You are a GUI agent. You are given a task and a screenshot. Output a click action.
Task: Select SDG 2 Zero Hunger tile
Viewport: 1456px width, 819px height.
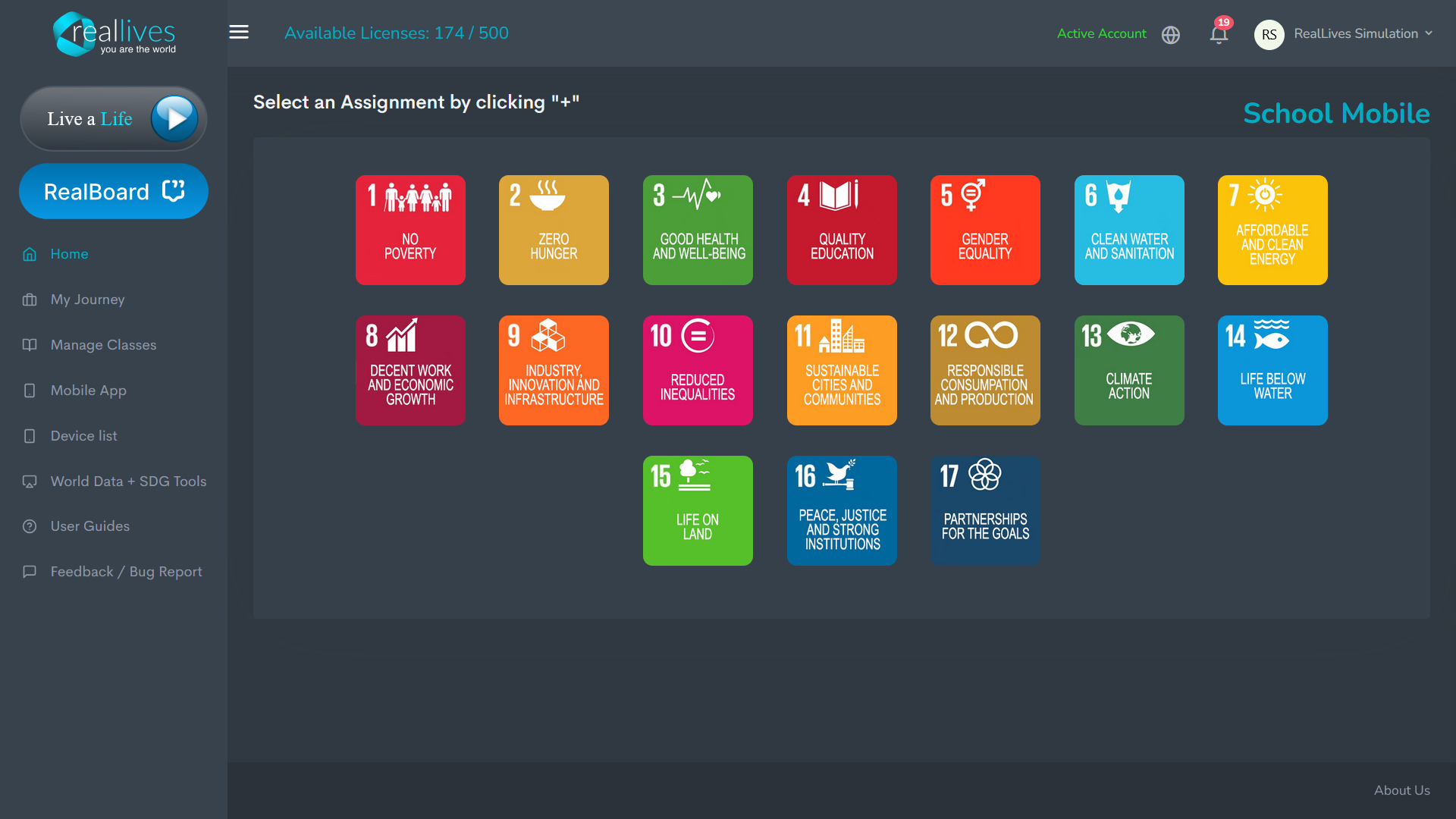click(554, 230)
